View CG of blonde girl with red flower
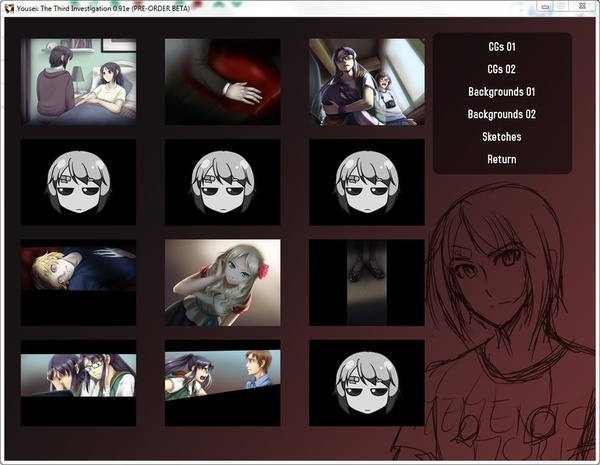Image resolution: width=600 pixels, height=465 pixels. [223, 282]
